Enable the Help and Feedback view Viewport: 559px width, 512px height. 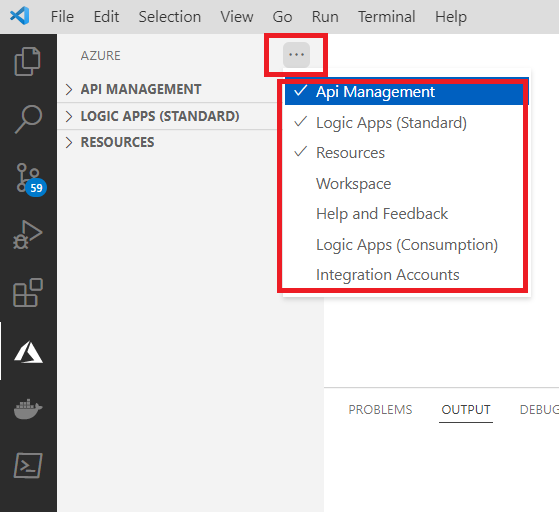coord(406,214)
